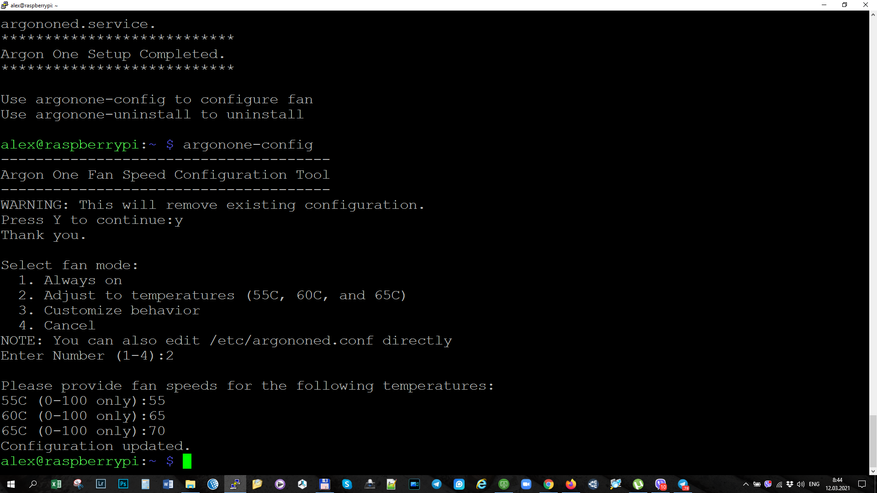Click '1. Always on' option text
Screen dimensions: 877x493
coord(70,280)
